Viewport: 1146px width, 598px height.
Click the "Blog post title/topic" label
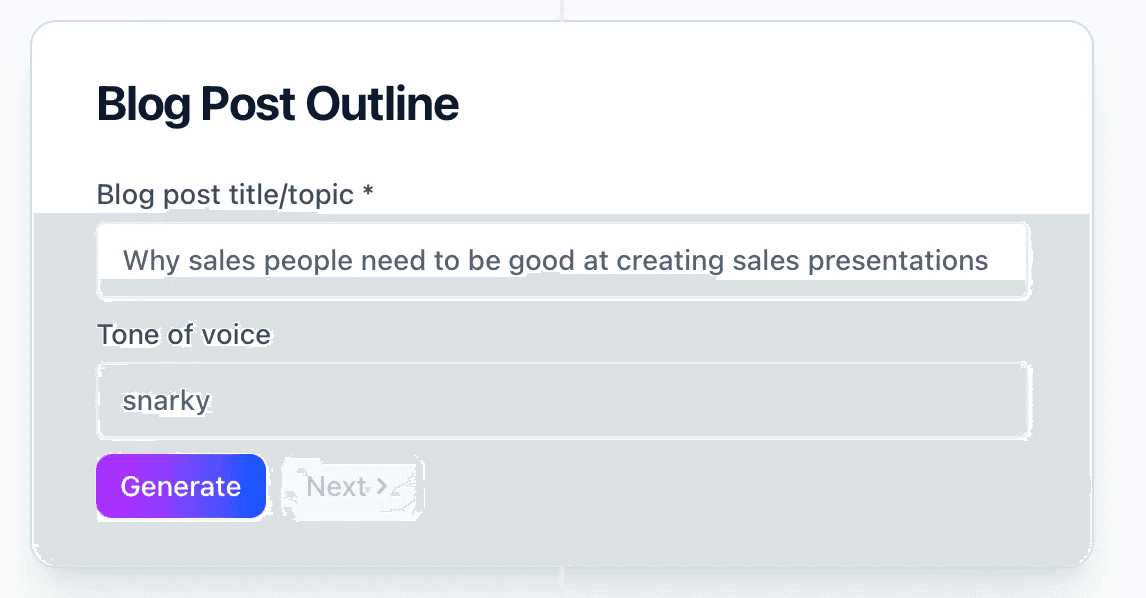pyautogui.click(x=225, y=194)
